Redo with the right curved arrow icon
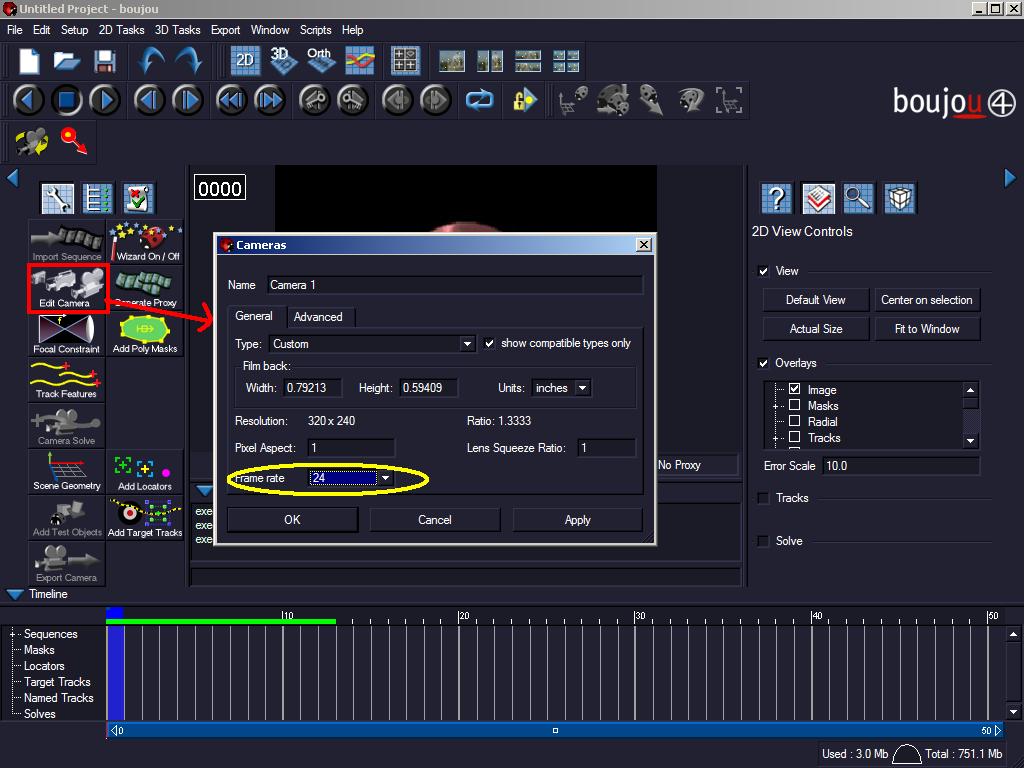 point(188,61)
